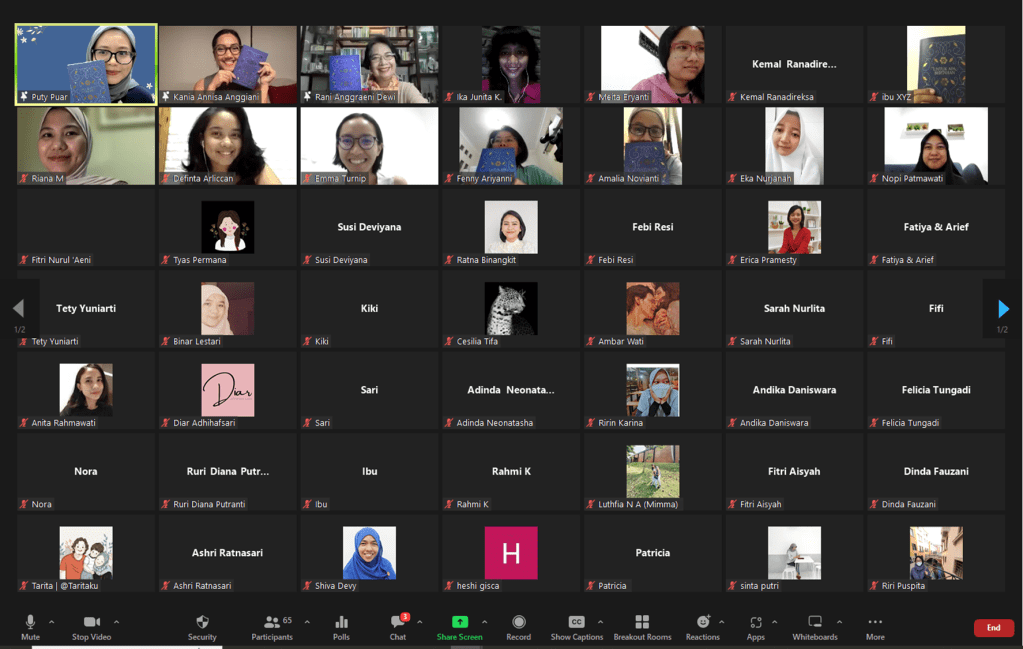Start recording with the Record button

tap(518, 627)
